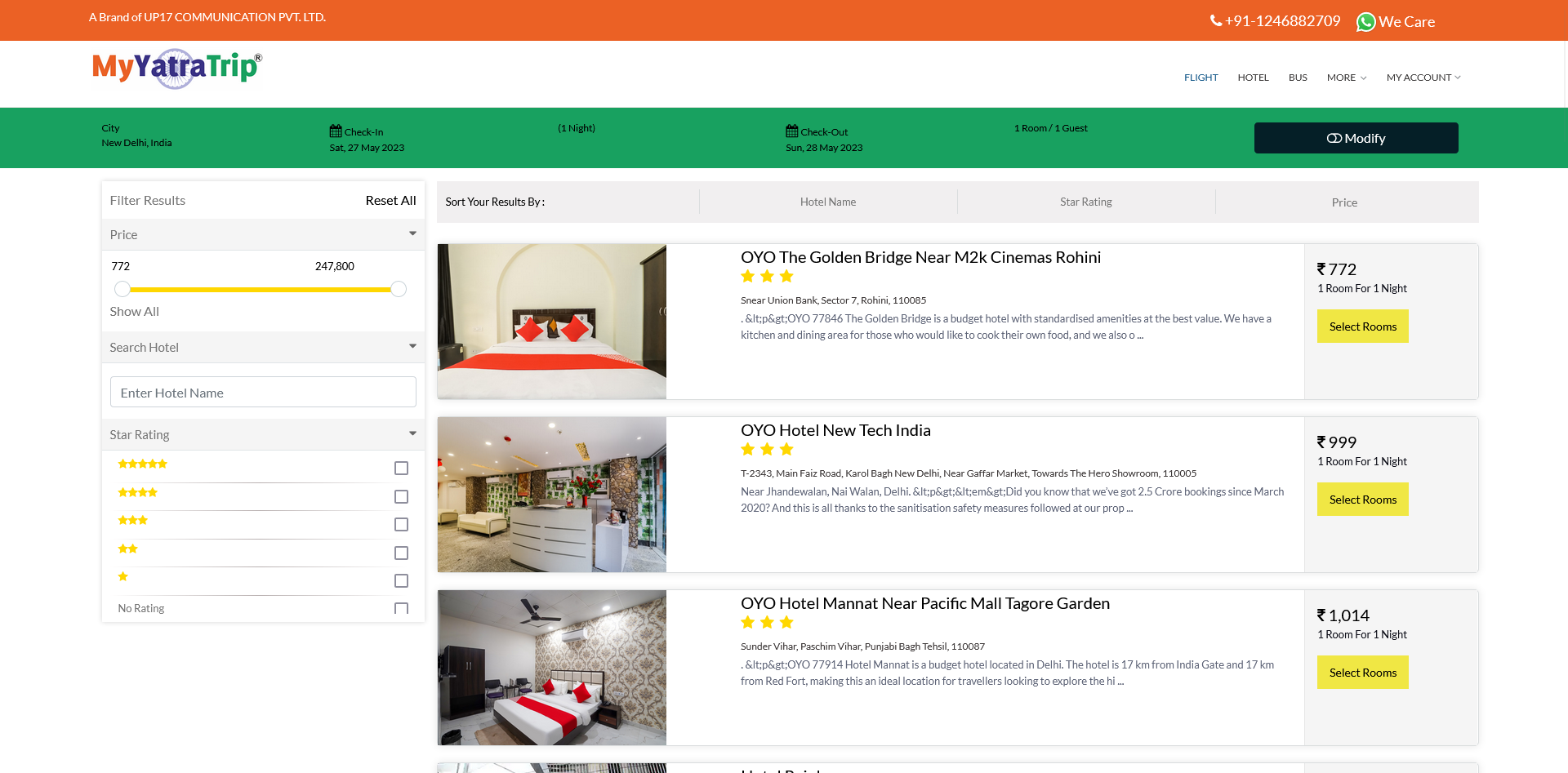Select the rupee price 772 of Golden Bridge
Image resolution: width=1568 pixels, height=773 pixels.
(1337, 269)
